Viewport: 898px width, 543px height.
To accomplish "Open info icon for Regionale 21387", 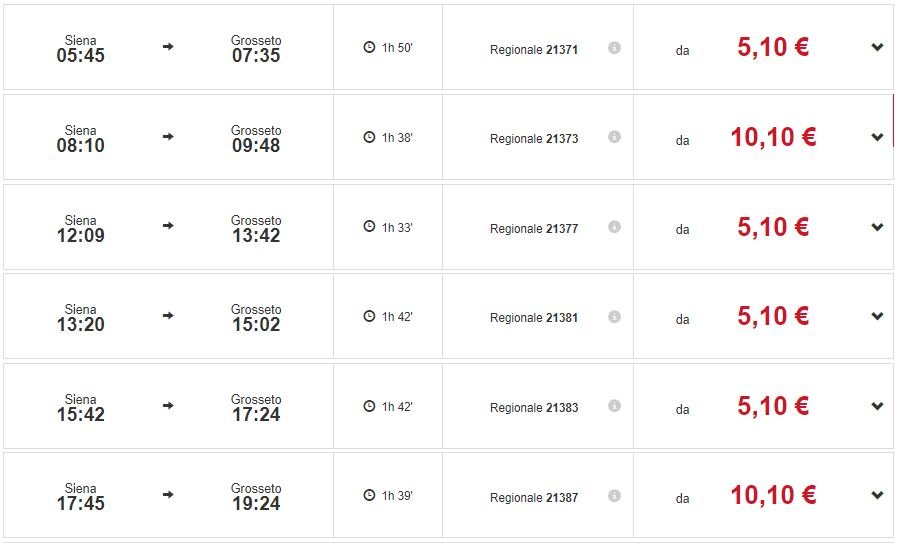I will click(614, 496).
